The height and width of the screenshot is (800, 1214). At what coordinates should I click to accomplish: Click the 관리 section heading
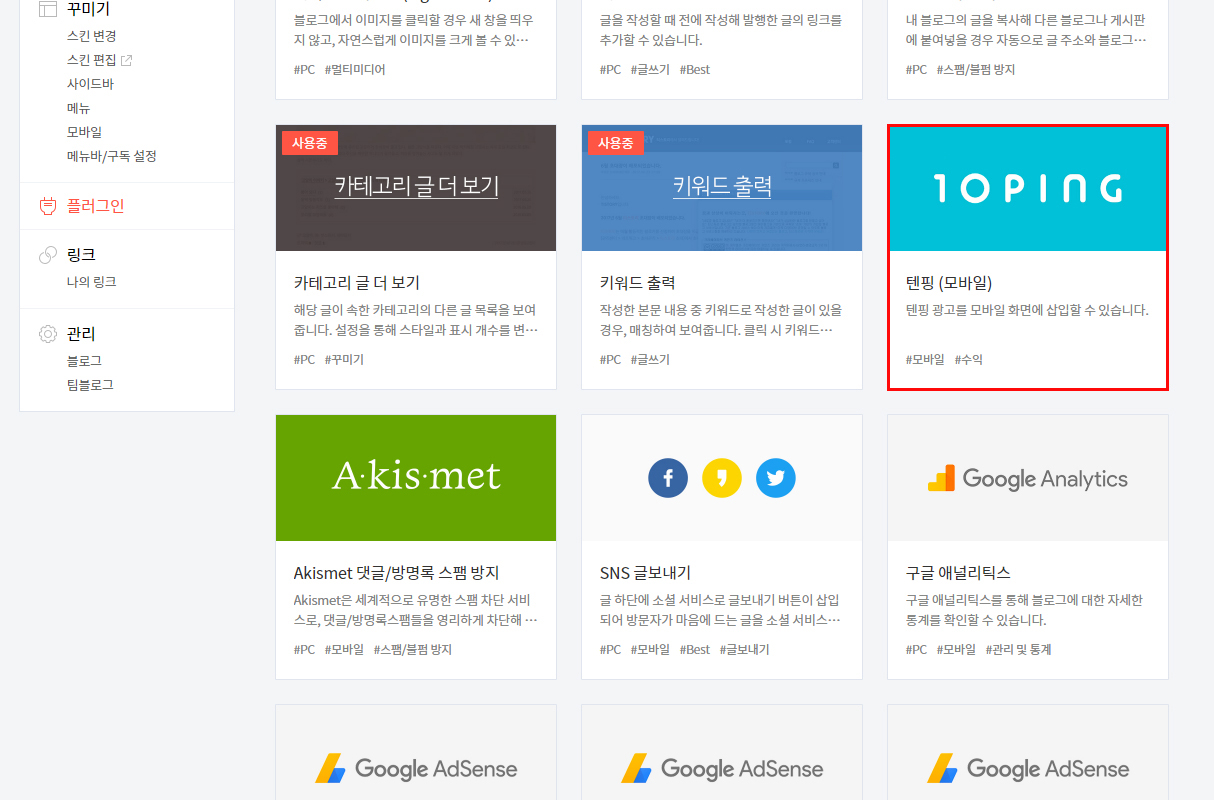(81, 334)
